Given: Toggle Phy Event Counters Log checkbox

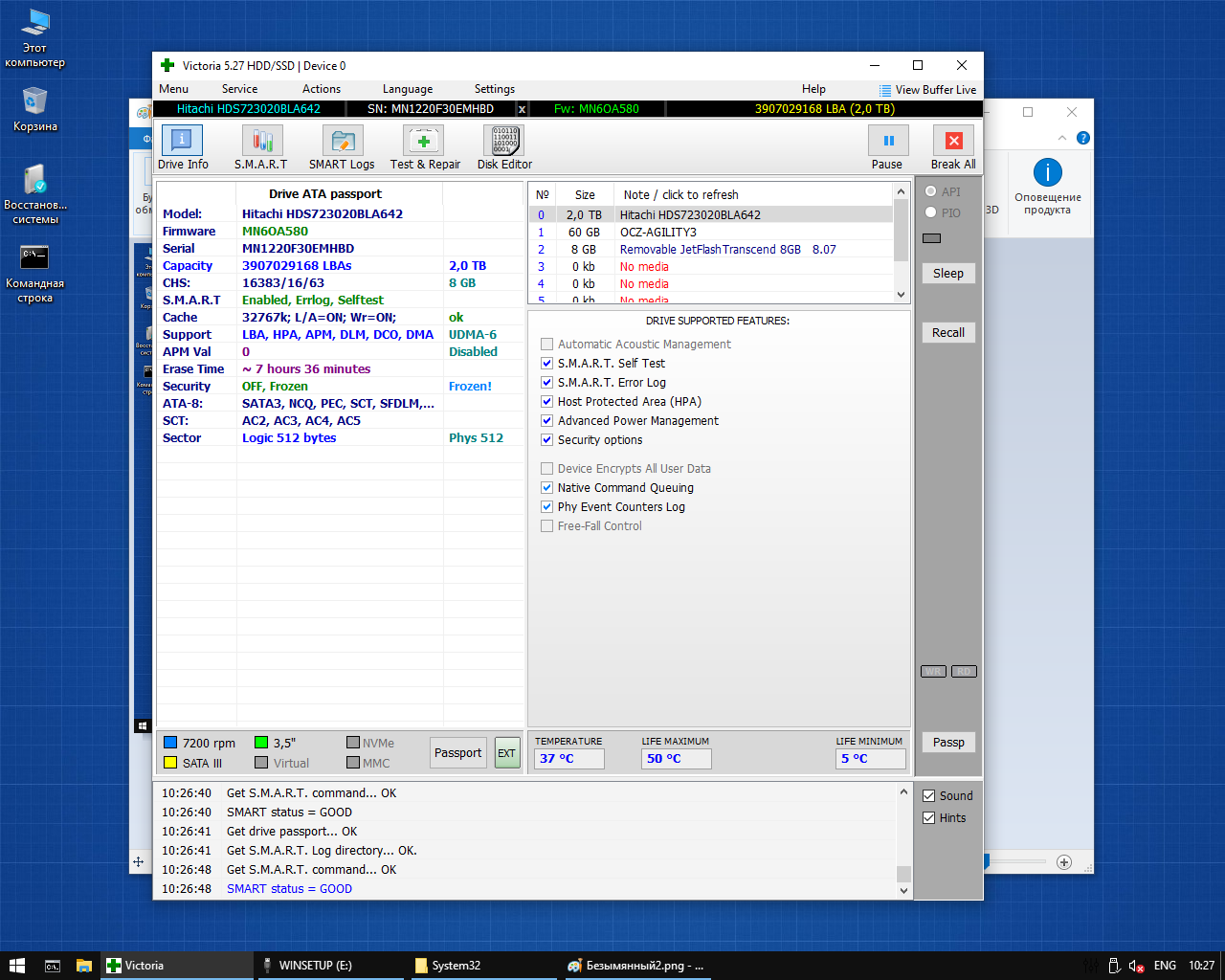Looking at the screenshot, I should 547,506.
